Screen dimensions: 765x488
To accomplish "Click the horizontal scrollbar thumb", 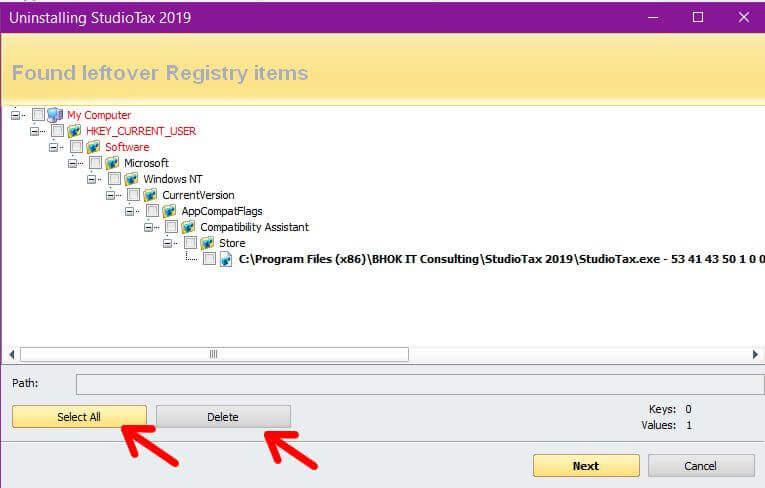I will [x=214, y=354].
